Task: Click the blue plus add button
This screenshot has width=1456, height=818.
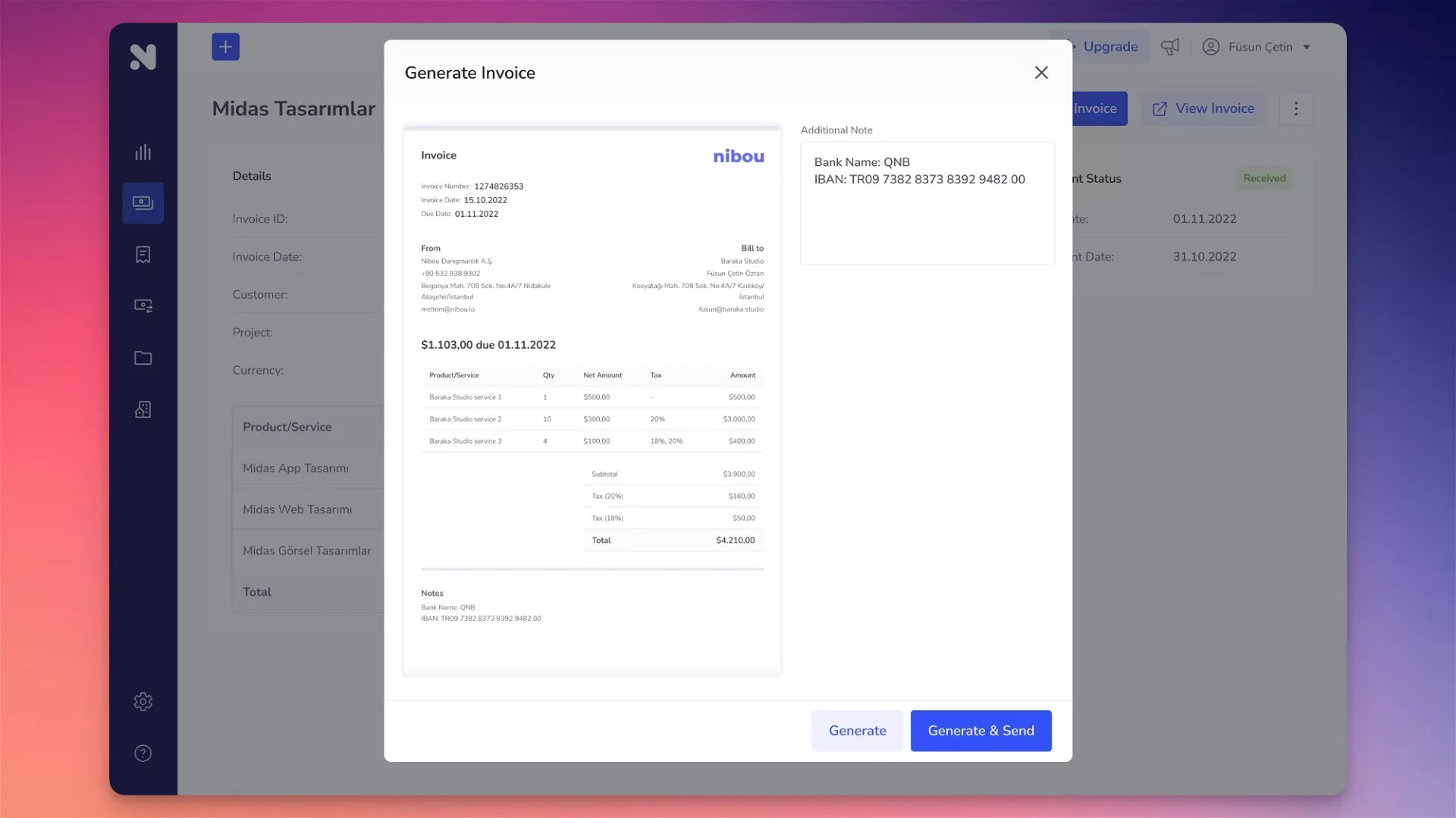Action: coord(225,47)
